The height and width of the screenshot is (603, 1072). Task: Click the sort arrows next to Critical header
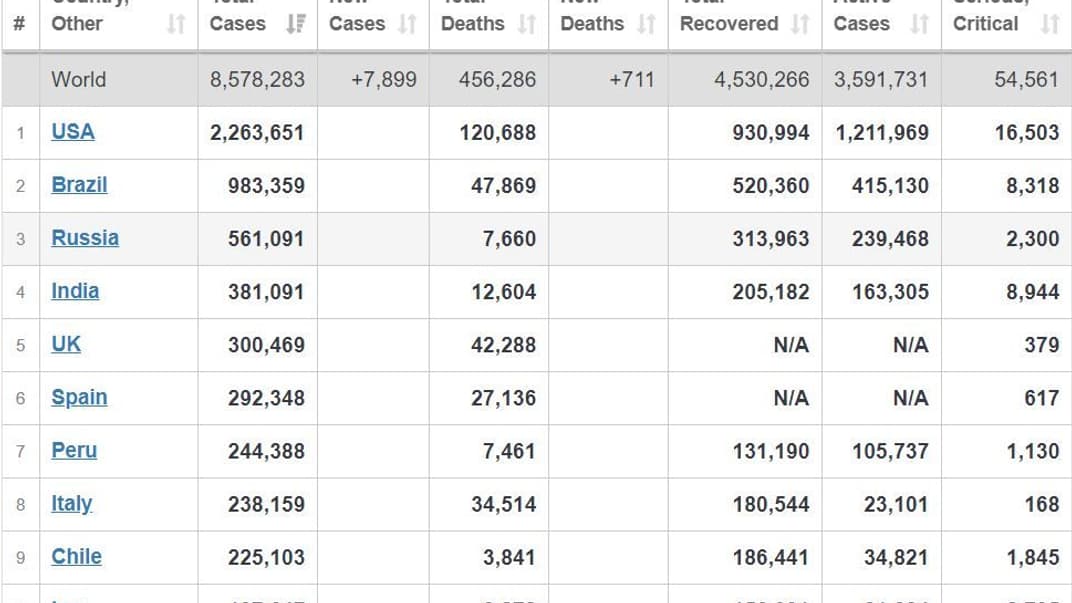[1049, 24]
